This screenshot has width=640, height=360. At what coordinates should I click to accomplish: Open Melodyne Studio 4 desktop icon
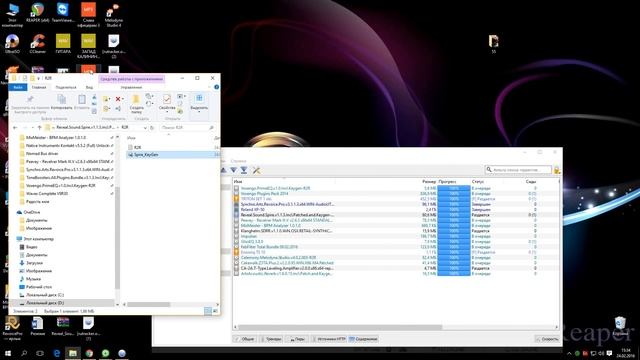113,15
